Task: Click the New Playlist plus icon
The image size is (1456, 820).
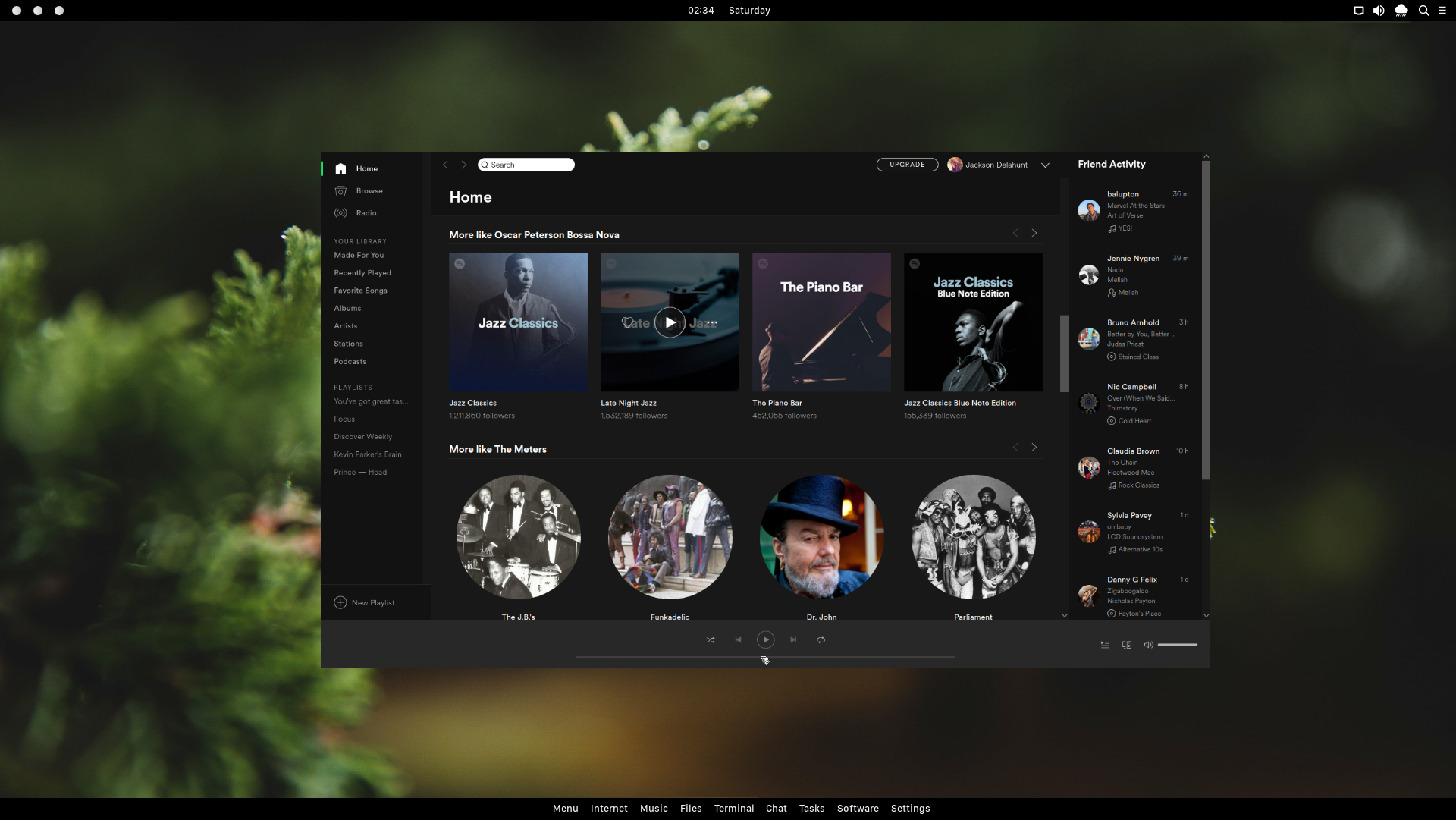Action: (340, 602)
